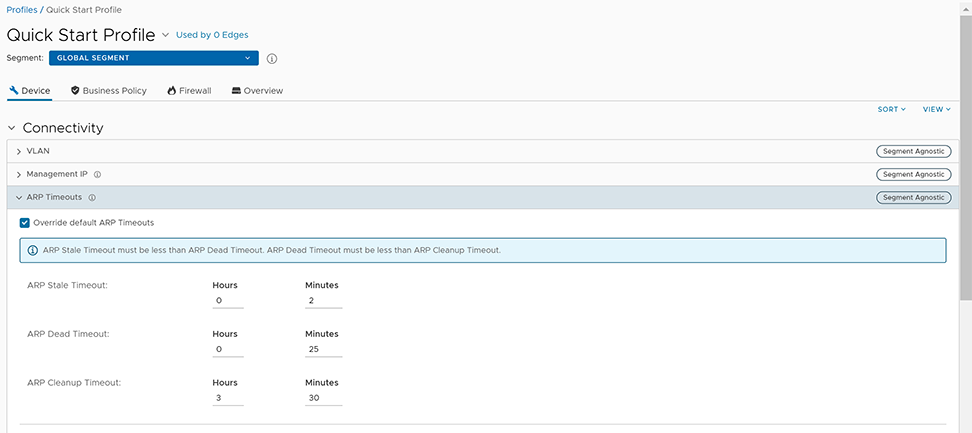The width and height of the screenshot is (972, 433).
Task: Expand the VLAN section
Action: [x=19, y=151]
